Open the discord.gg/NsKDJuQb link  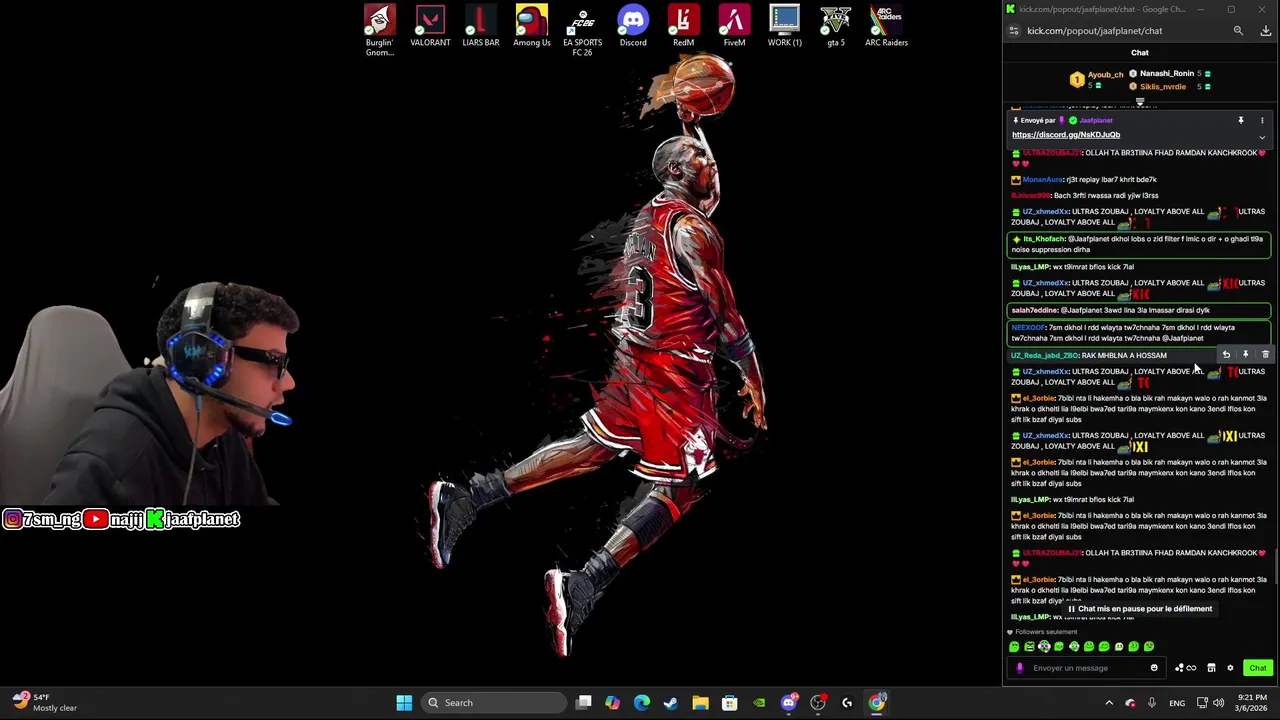1066,135
